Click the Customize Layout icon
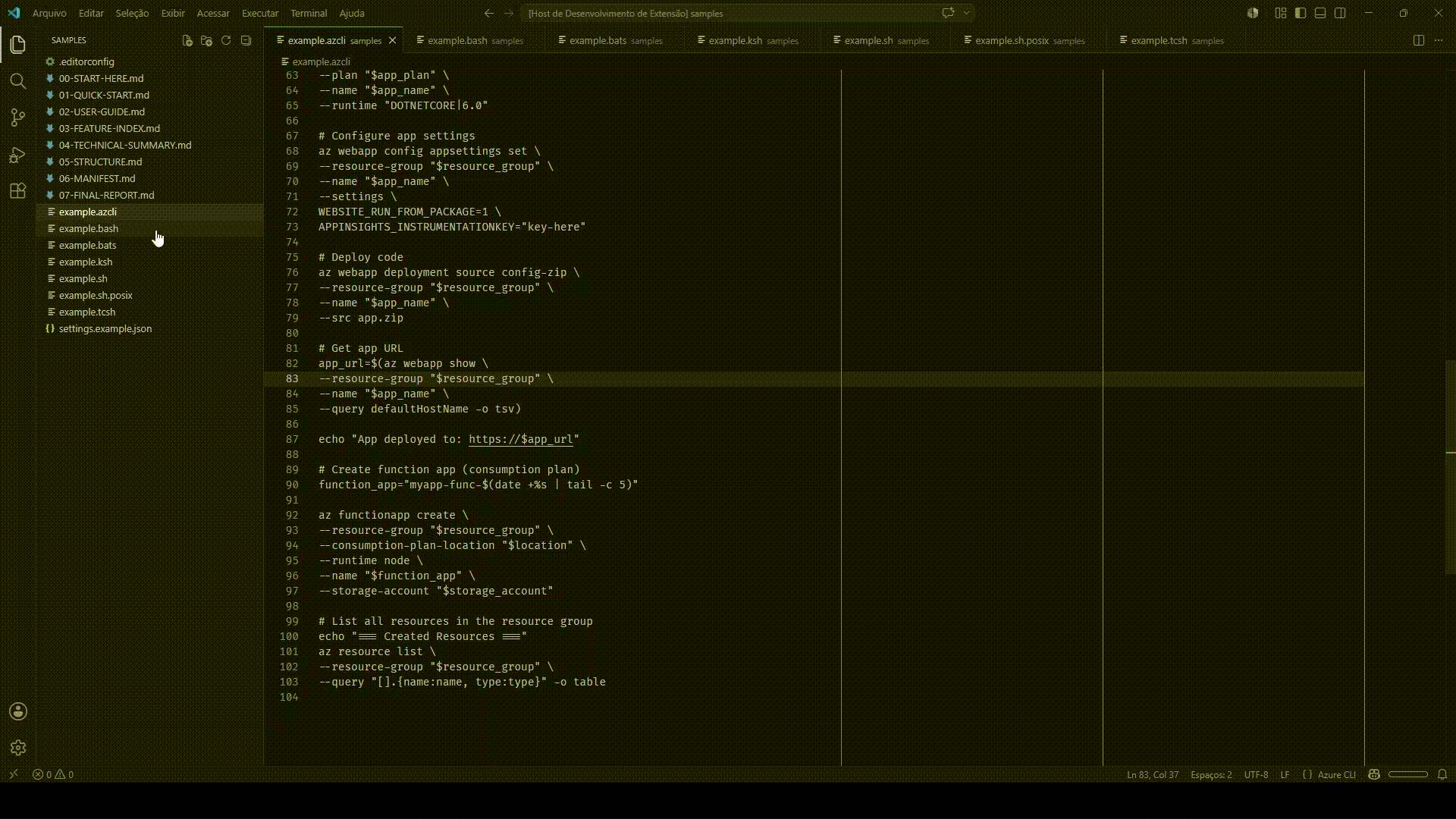The height and width of the screenshot is (819, 1456). tap(1281, 13)
